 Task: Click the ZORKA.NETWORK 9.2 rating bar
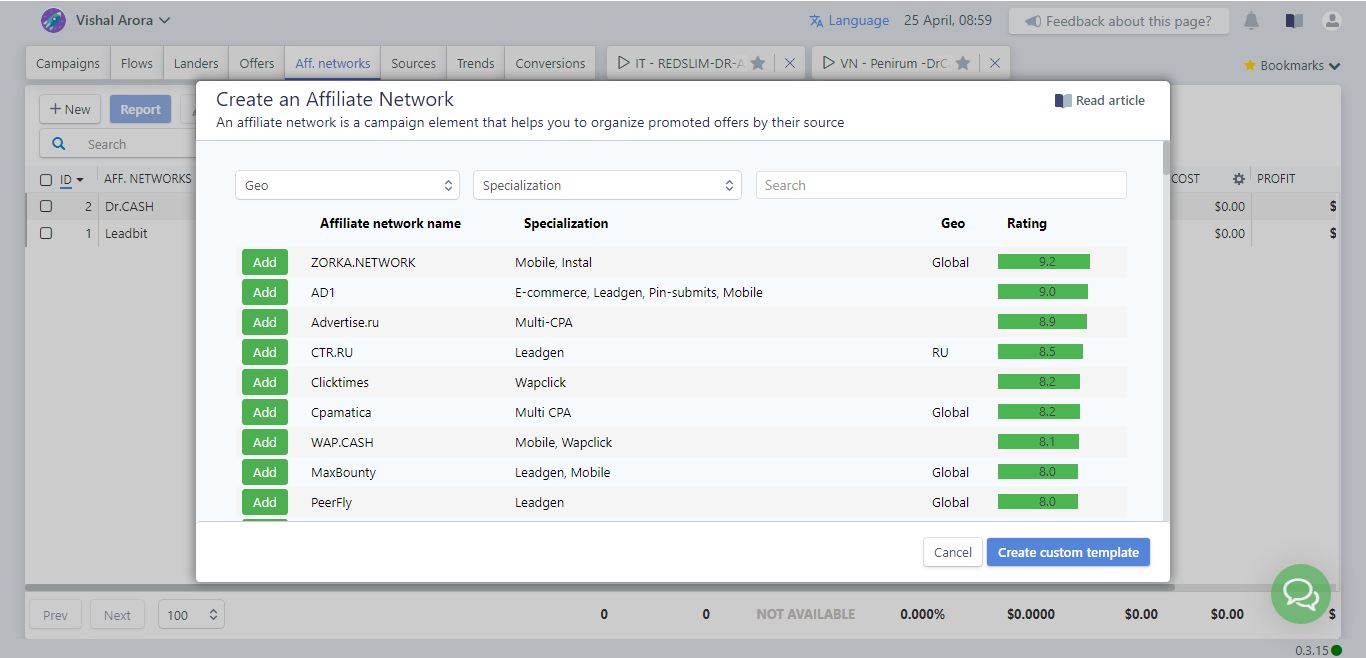[x=1044, y=262]
